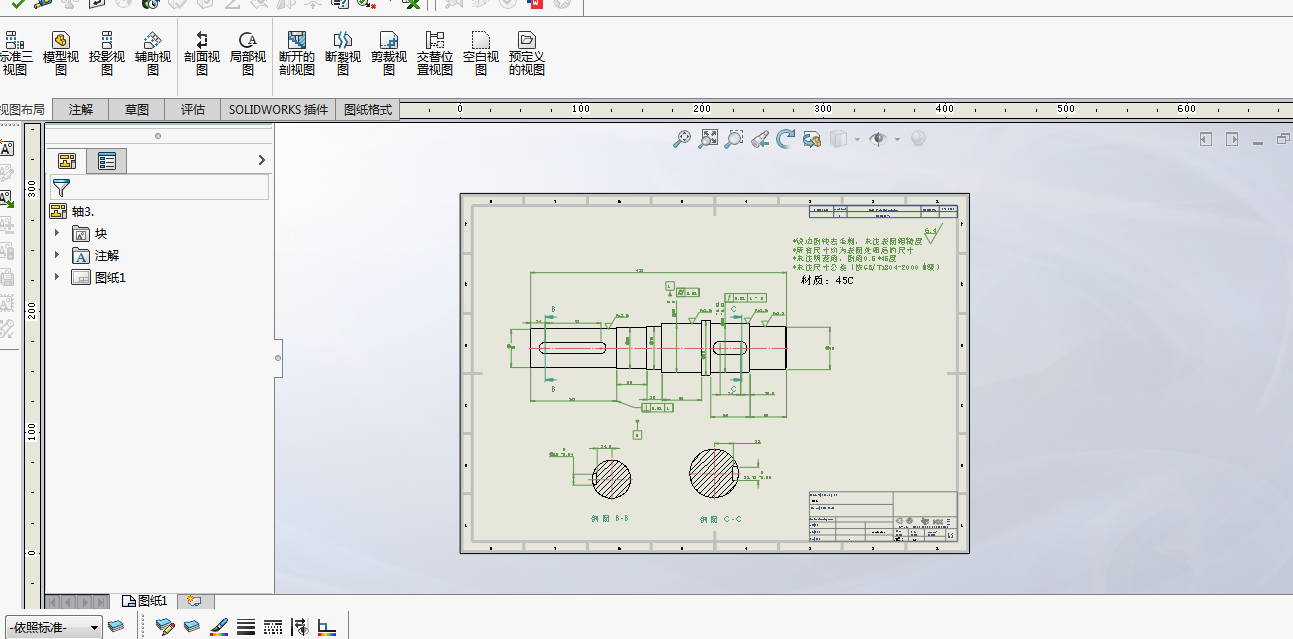This screenshot has width=1293, height=639.
Task: Click section view B-B hatched circle
Action: coord(612,477)
